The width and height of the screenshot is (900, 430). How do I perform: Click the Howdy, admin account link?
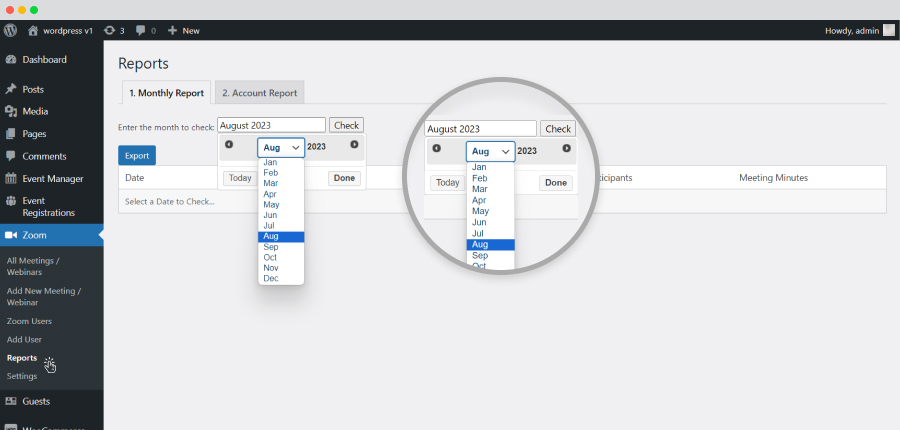[x=852, y=31]
